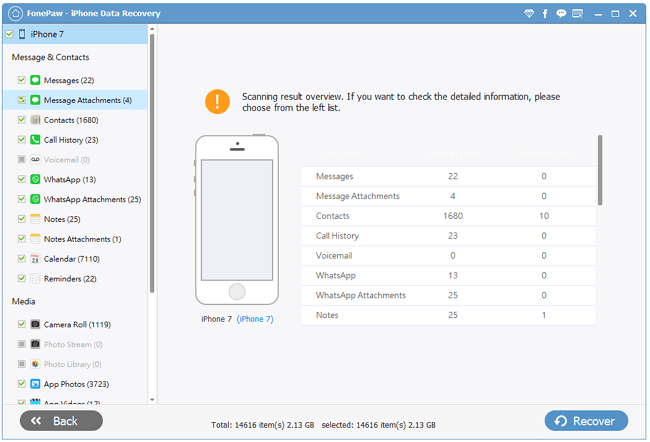Viewport: 650px width, 442px height.
Task: Click the sidebar scroll down arrow
Action: point(152,400)
